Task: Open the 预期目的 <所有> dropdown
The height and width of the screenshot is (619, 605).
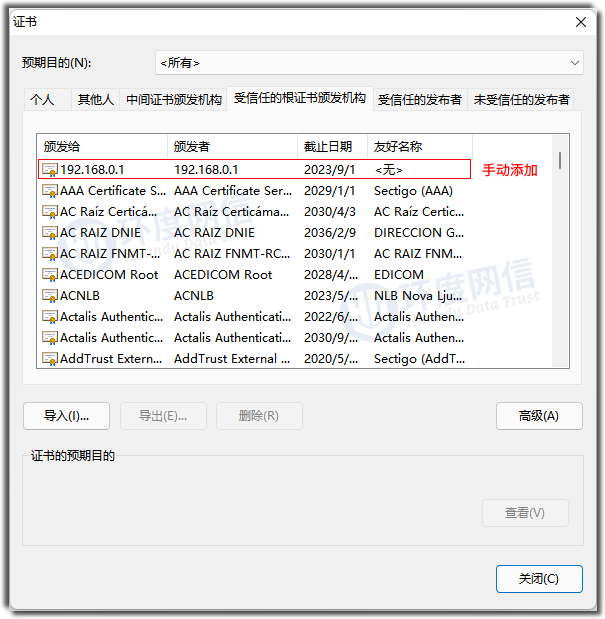Action: 369,63
